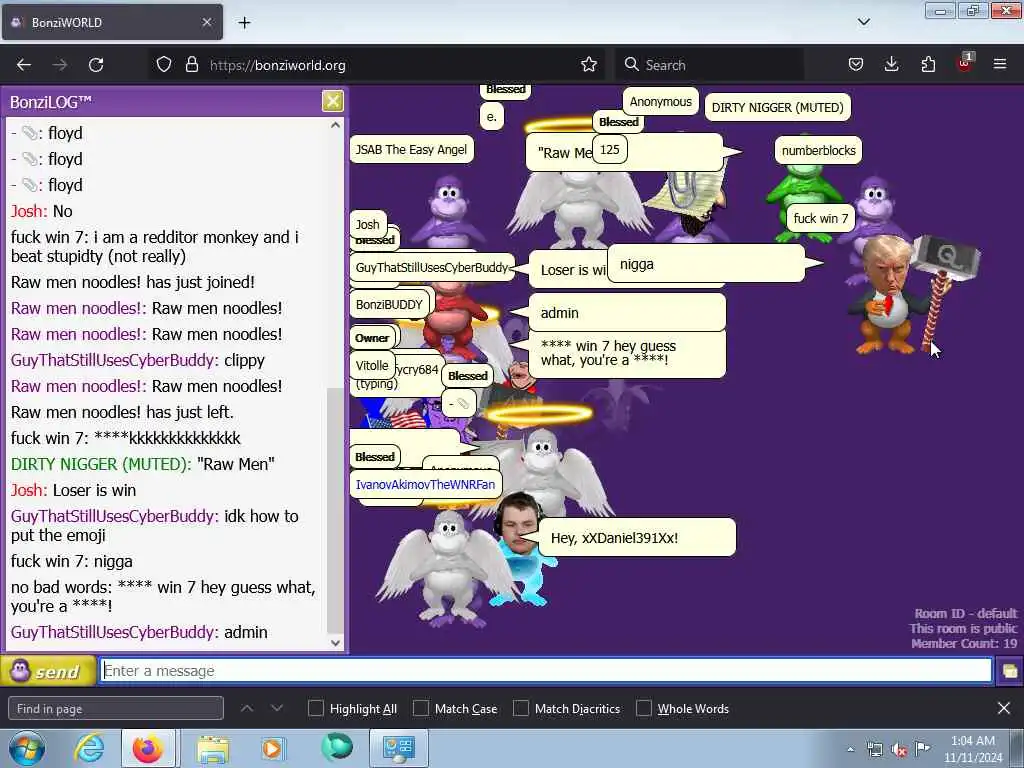Open the muted volume tray icon
Screen dimensions: 1024x768
(899, 750)
